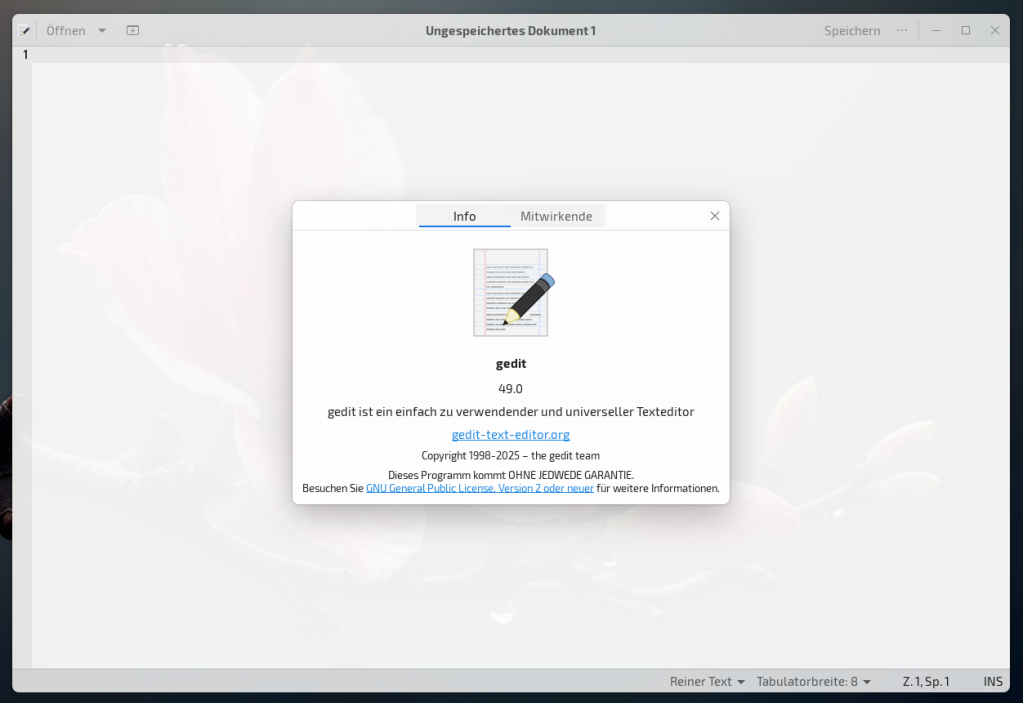
Task: Minimize the gedit window
Action: [x=936, y=31]
